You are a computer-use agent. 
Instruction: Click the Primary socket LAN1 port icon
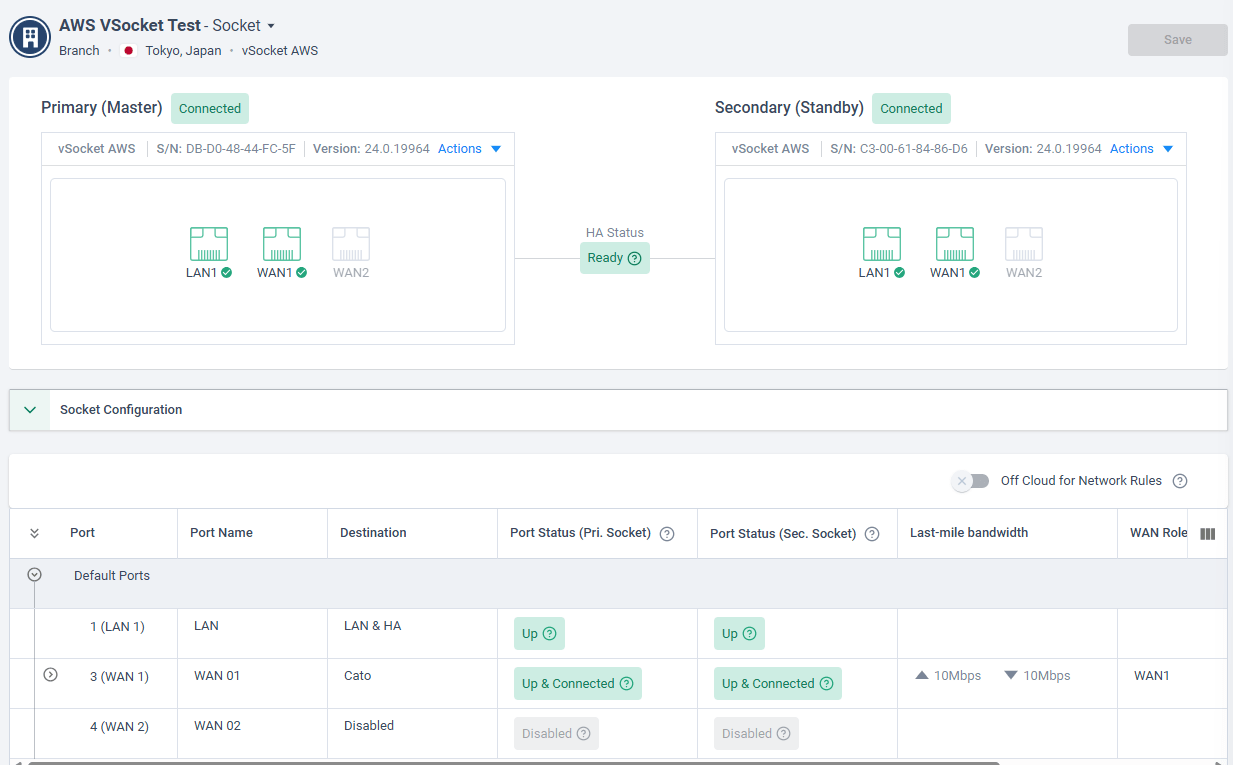[x=209, y=244]
